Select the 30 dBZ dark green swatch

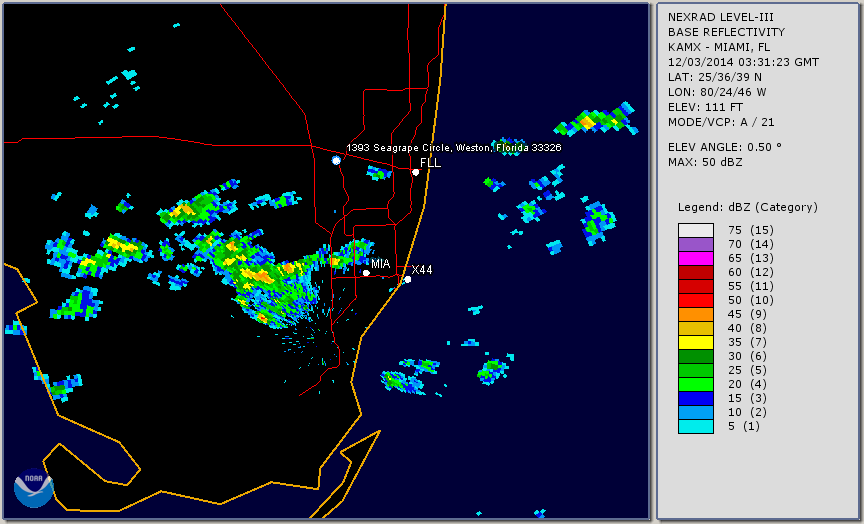pyautogui.click(x=696, y=356)
